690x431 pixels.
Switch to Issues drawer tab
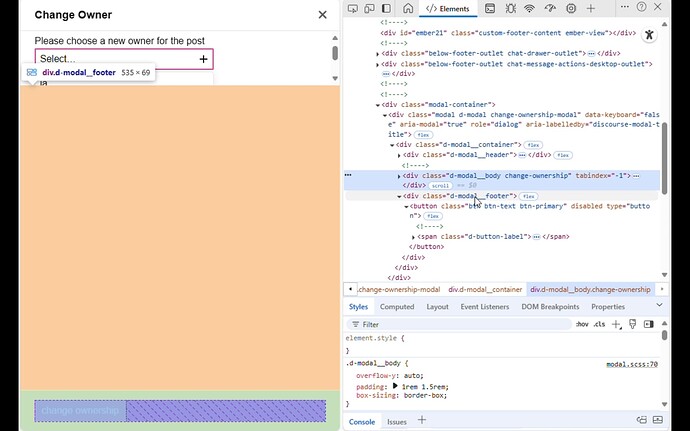point(396,422)
